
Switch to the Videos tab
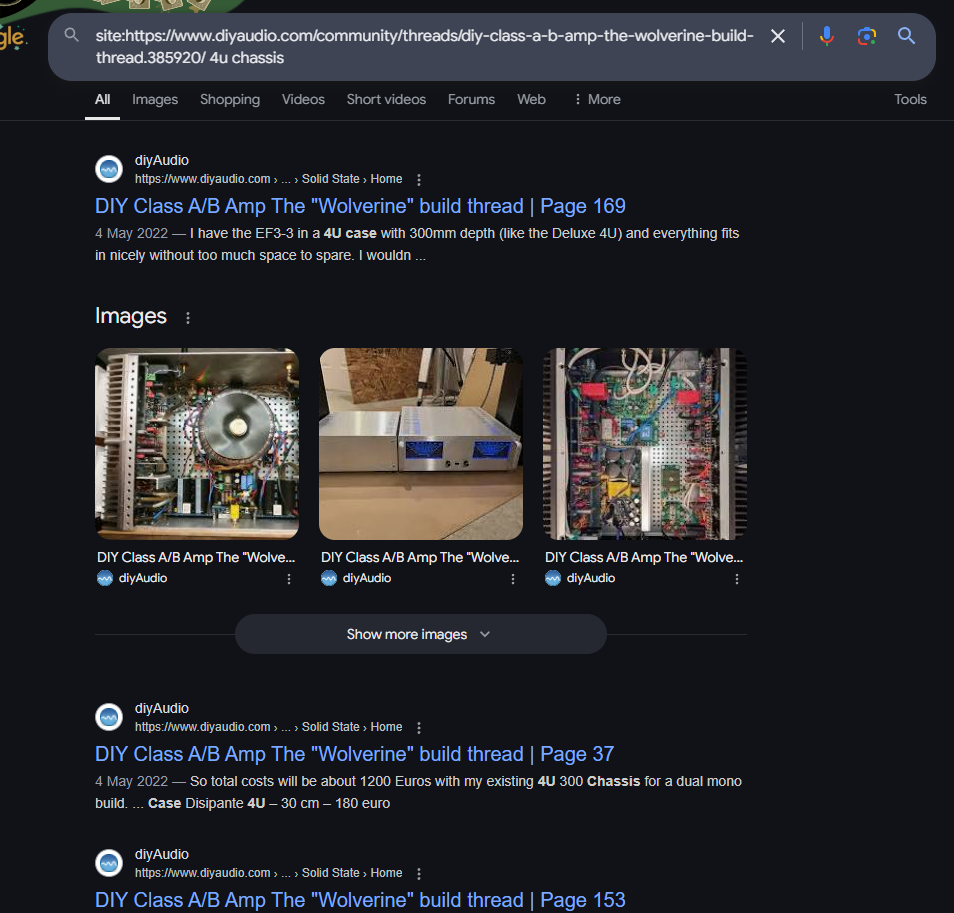coord(303,99)
